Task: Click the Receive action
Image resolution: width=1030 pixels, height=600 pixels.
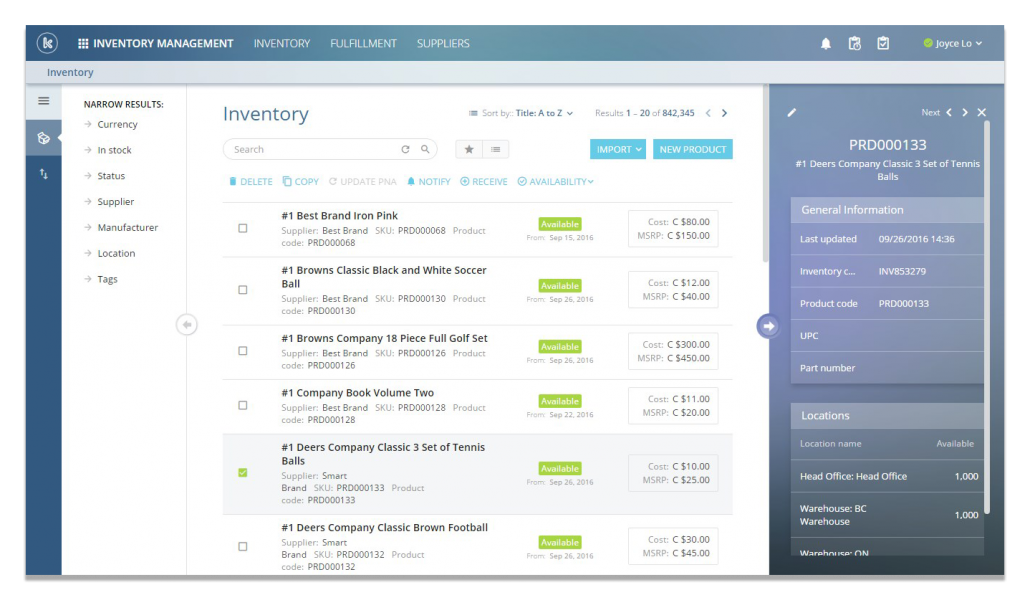Action: (483, 181)
